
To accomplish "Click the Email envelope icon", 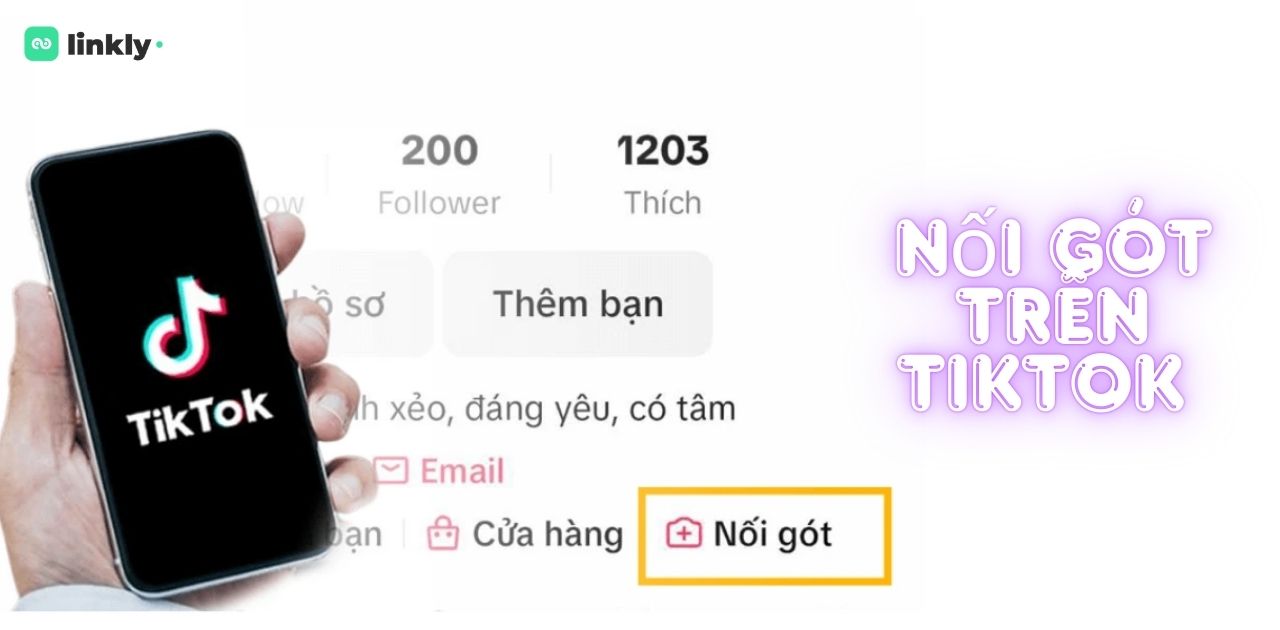I will 391,471.
